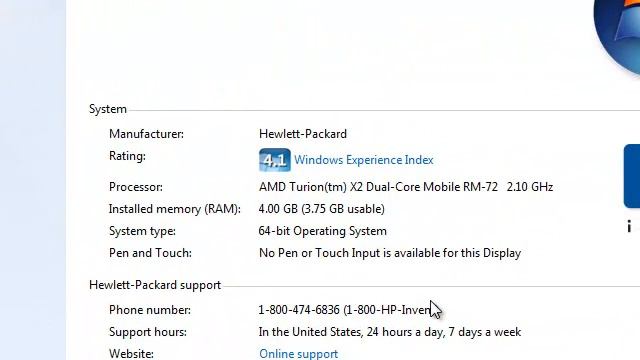
Task: Open the Online support website link
Action: [298, 353]
